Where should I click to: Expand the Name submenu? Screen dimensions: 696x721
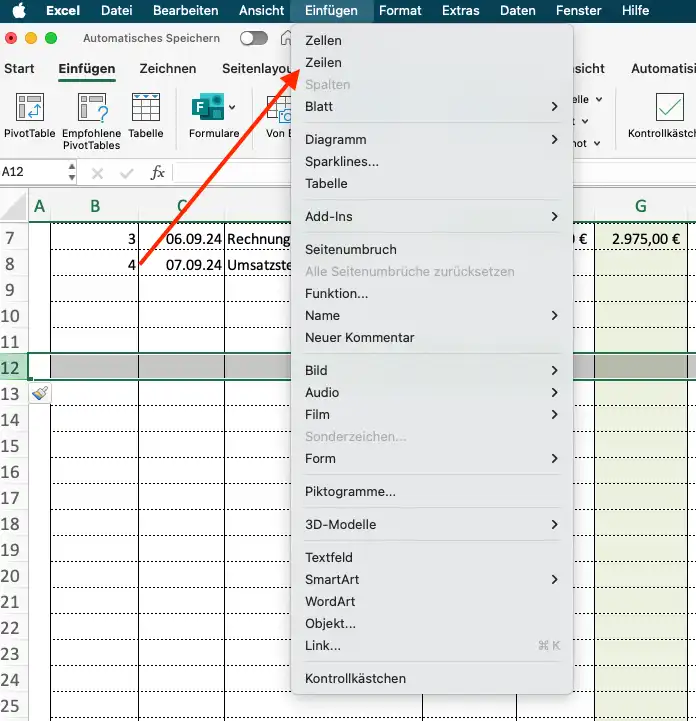pos(554,315)
